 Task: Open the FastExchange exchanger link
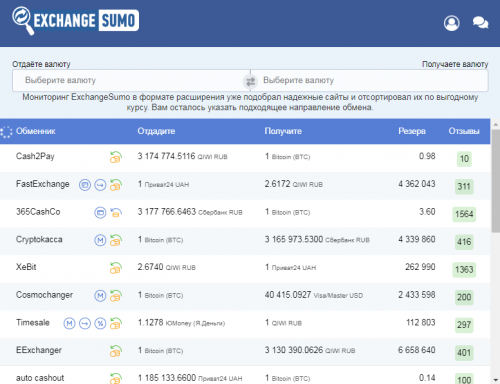pyautogui.click(x=43, y=184)
